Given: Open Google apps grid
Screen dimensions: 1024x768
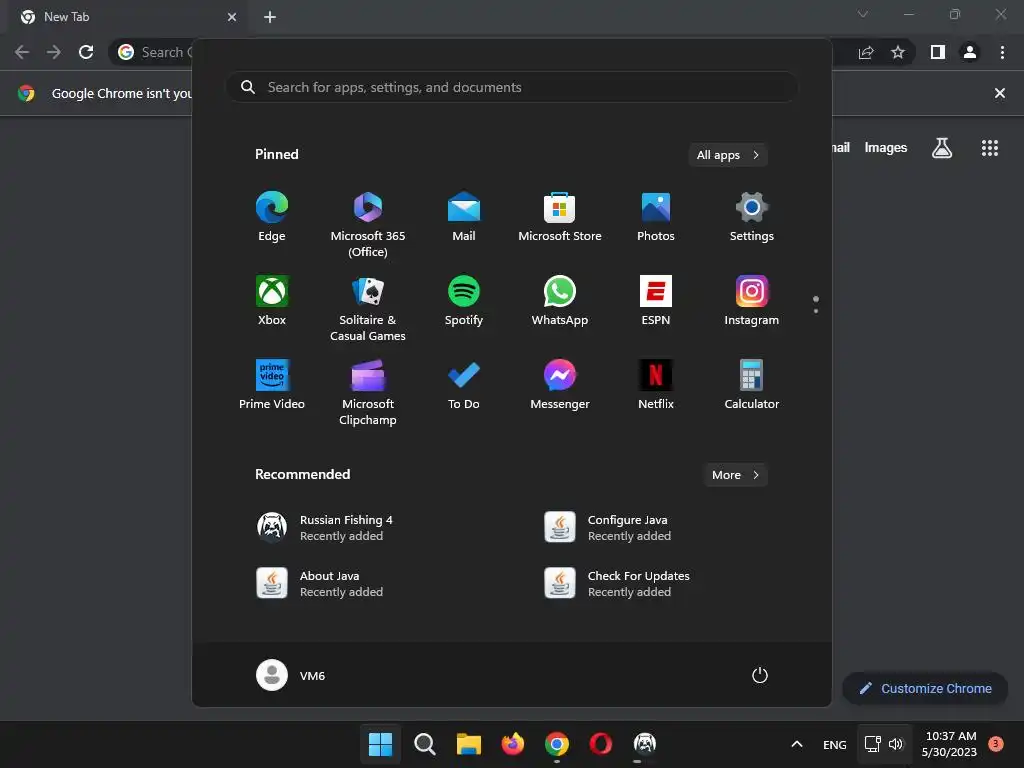Looking at the screenshot, I should pyautogui.click(x=989, y=148).
